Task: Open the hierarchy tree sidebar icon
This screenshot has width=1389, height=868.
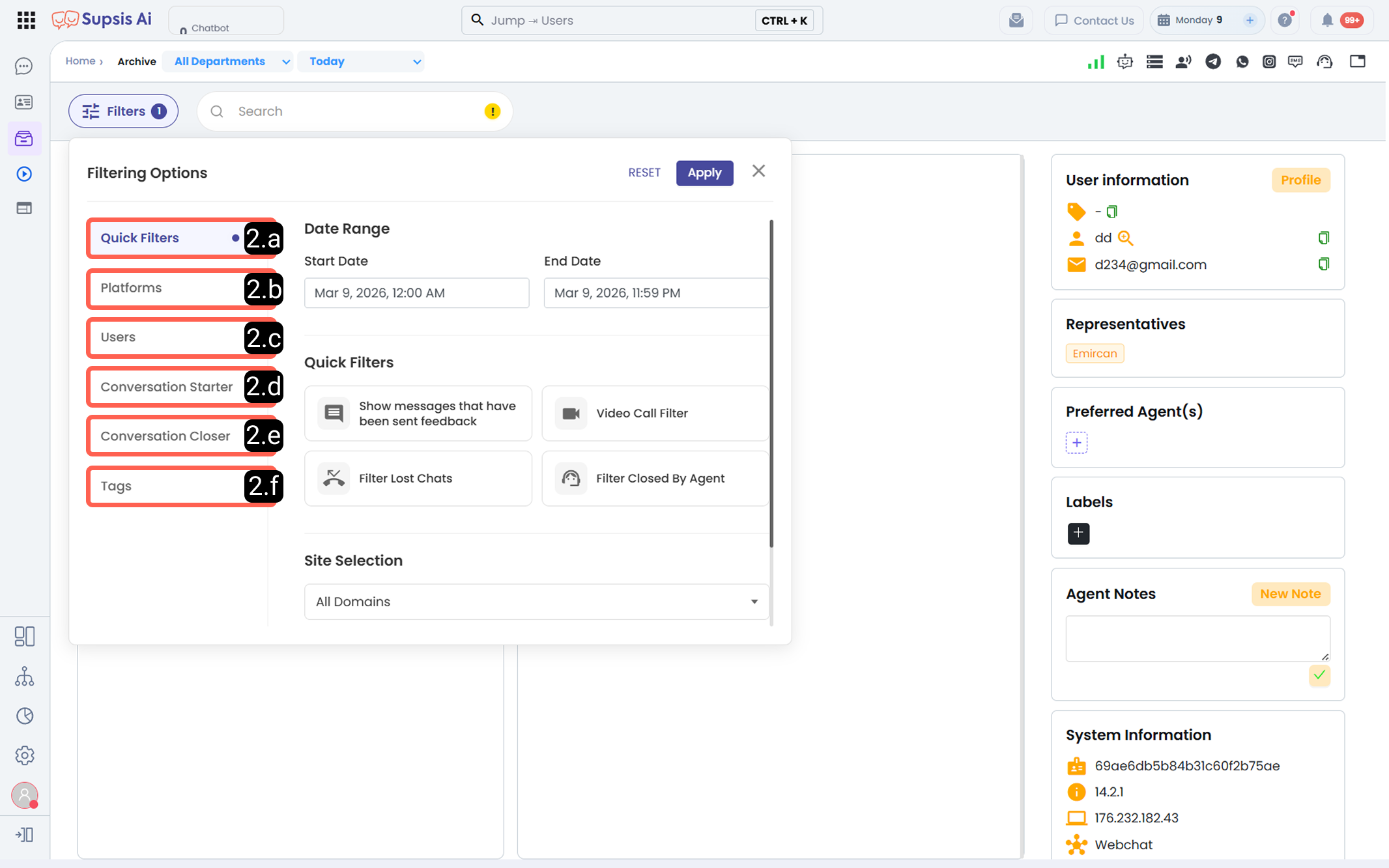Action: (24, 677)
